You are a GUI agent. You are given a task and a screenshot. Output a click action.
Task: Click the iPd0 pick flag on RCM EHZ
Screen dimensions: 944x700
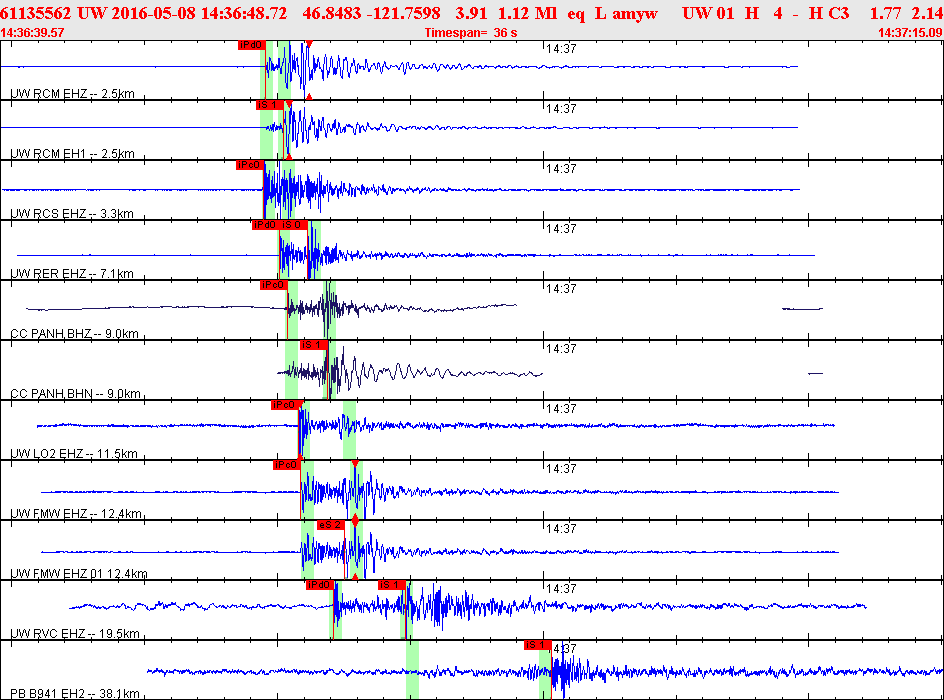[252, 45]
